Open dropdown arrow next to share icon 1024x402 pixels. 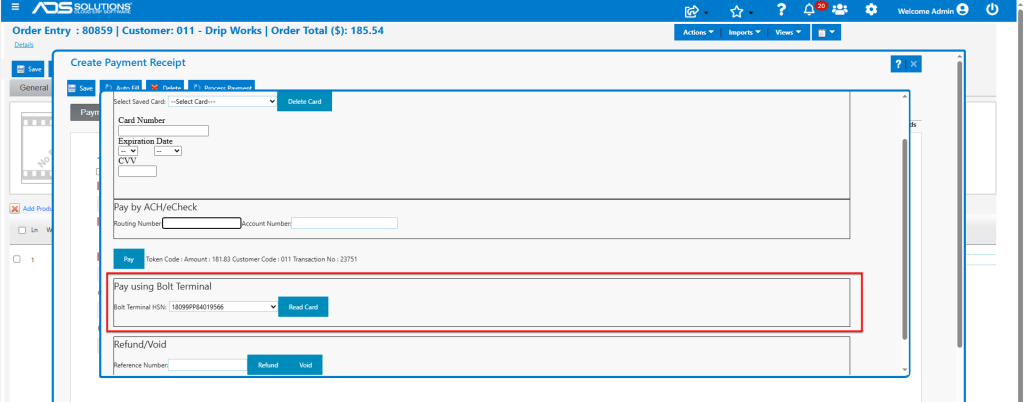pos(707,13)
